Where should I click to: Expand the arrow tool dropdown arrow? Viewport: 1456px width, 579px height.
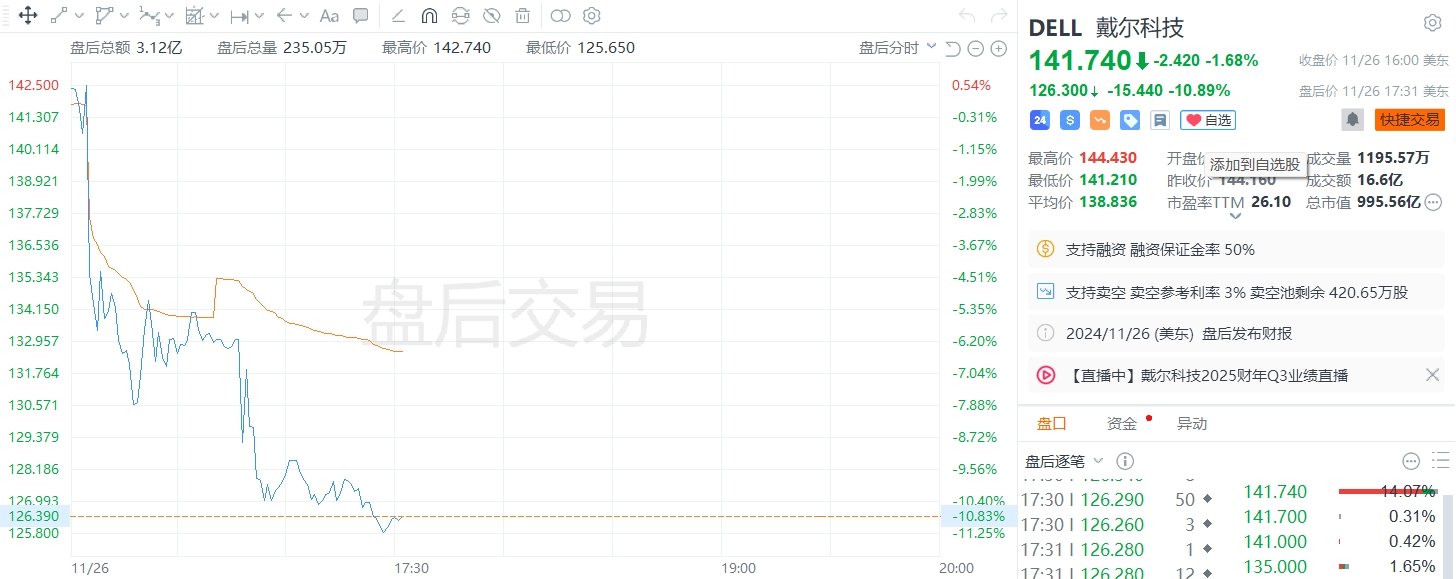tap(303, 16)
